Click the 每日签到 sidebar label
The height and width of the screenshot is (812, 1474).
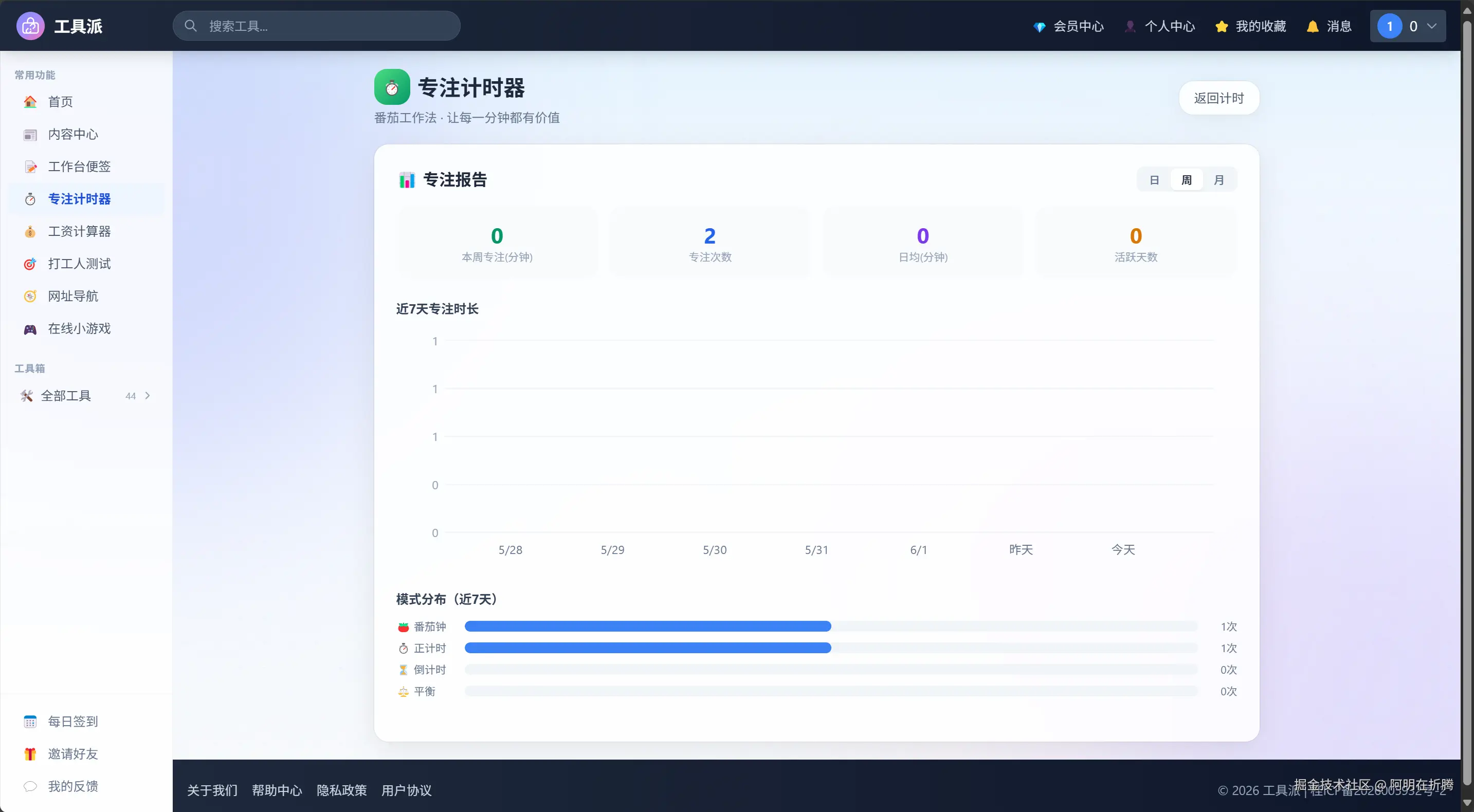(x=73, y=722)
